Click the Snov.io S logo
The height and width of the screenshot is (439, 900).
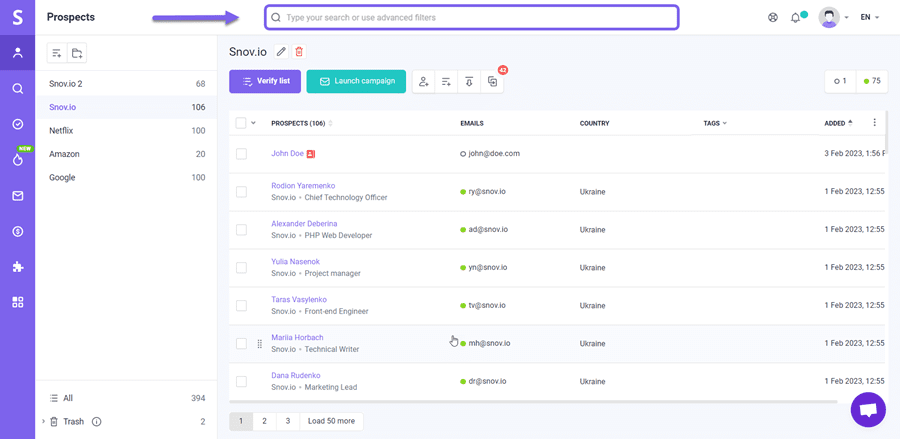tap(17, 17)
